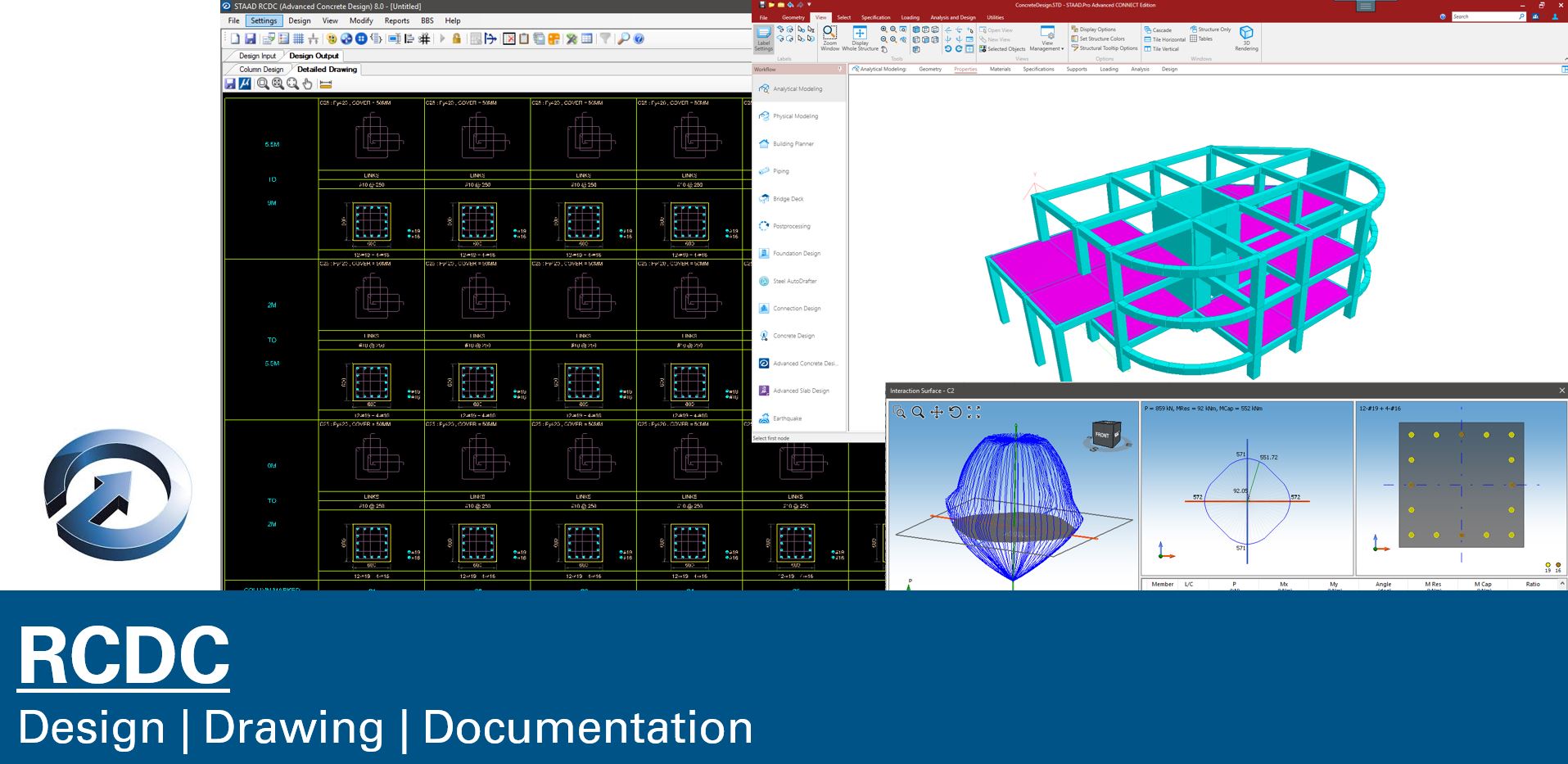The image size is (1568, 764).
Task: Switch to the Column Design tab
Action: click(x=260, y=70)
